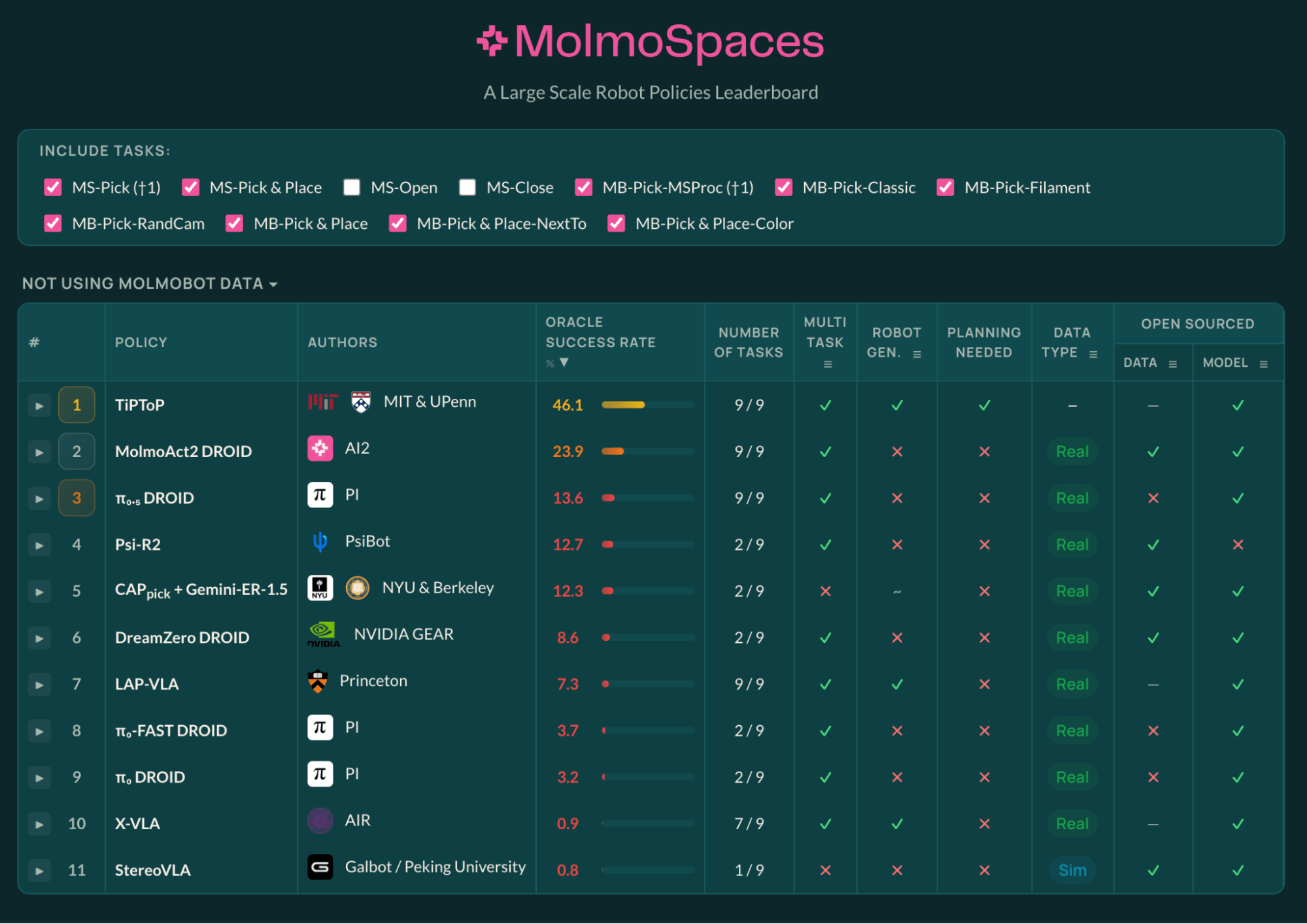Click the Berkeley seal logo

(358, 588)
